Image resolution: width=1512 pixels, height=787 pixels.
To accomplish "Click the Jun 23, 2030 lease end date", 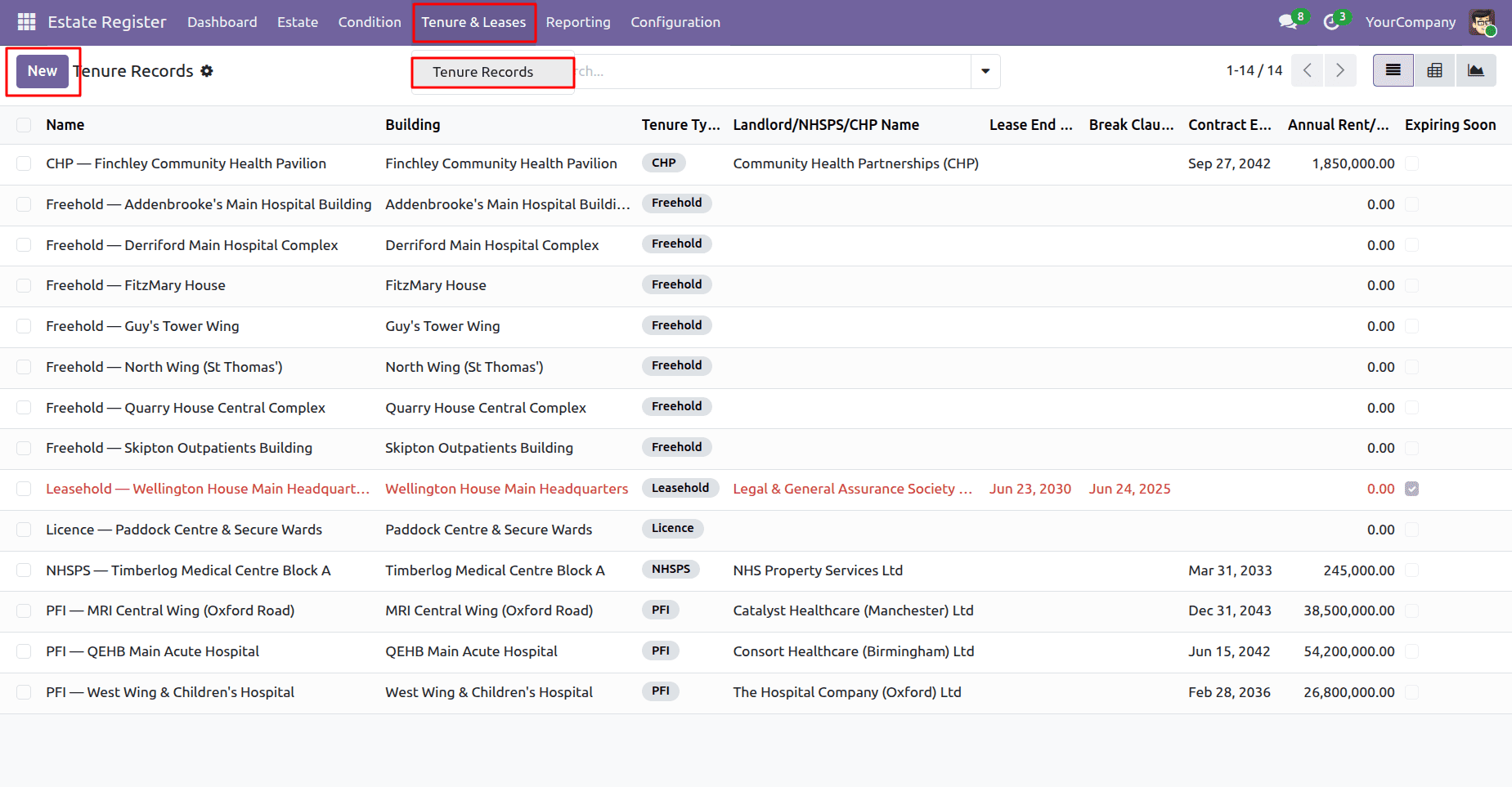I will 1030,489.
